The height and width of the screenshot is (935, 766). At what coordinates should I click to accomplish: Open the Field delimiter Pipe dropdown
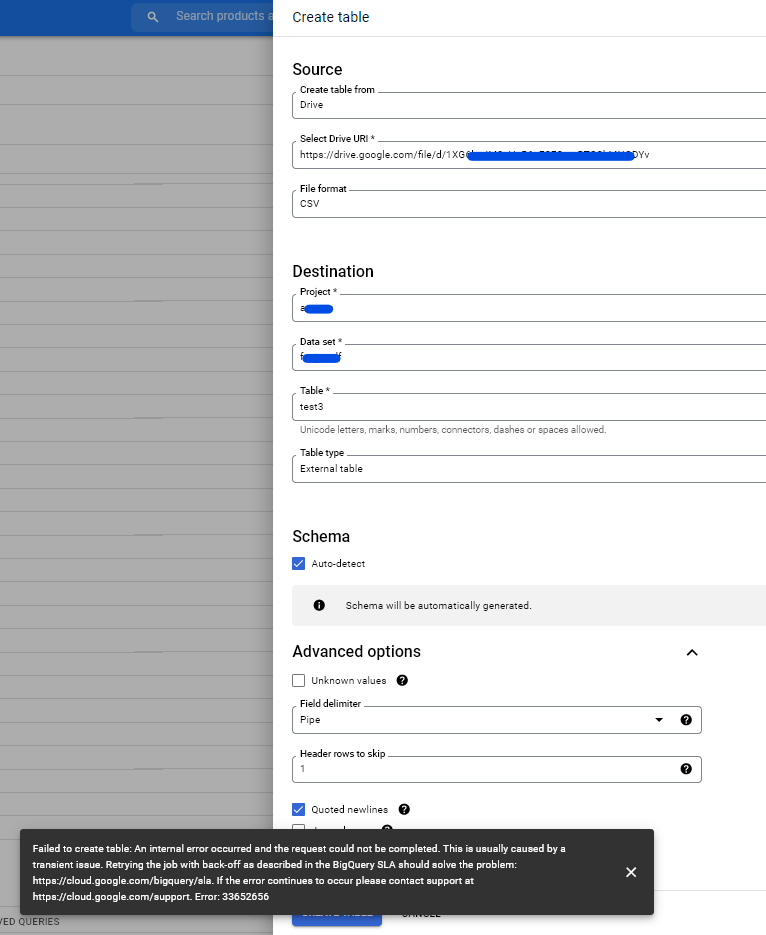(x=497, y=720)
